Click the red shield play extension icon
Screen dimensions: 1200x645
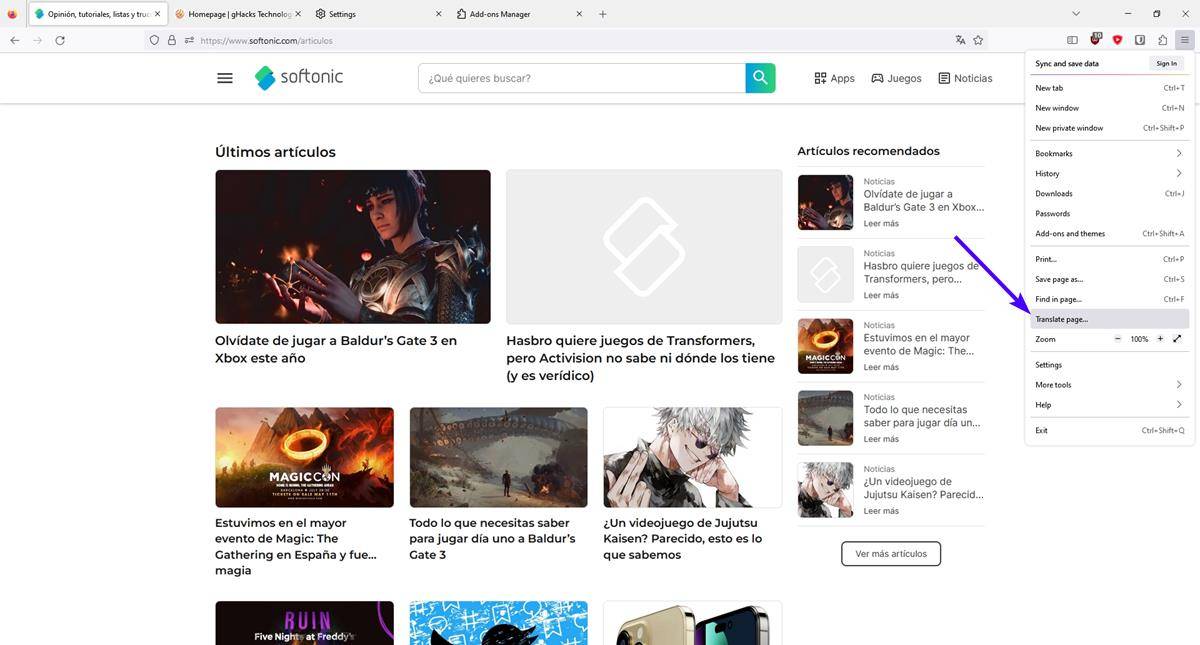click(x=1117, y=40)
